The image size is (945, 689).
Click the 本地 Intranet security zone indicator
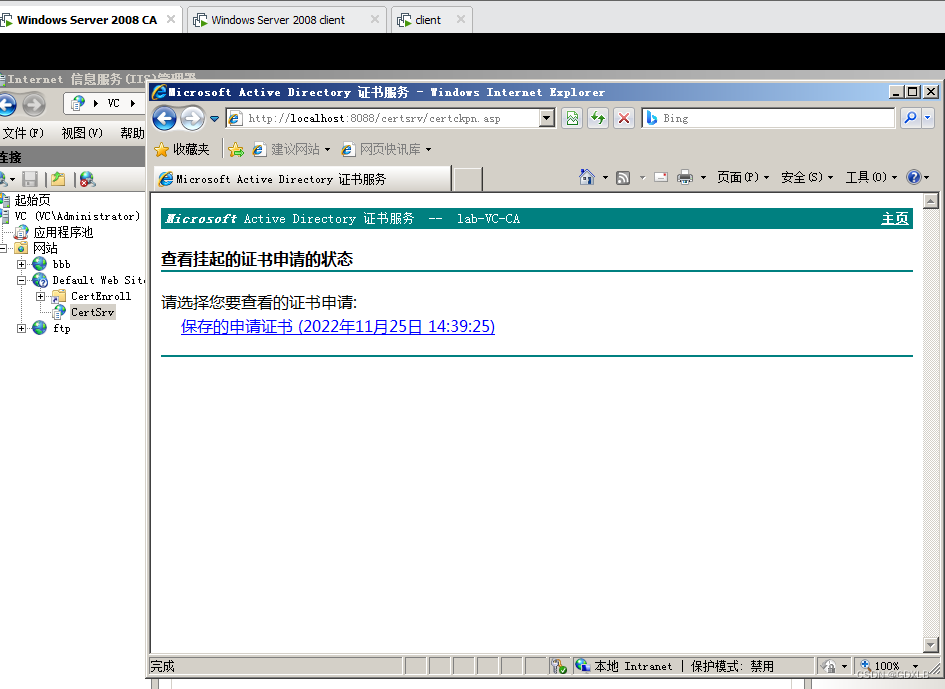624,666
